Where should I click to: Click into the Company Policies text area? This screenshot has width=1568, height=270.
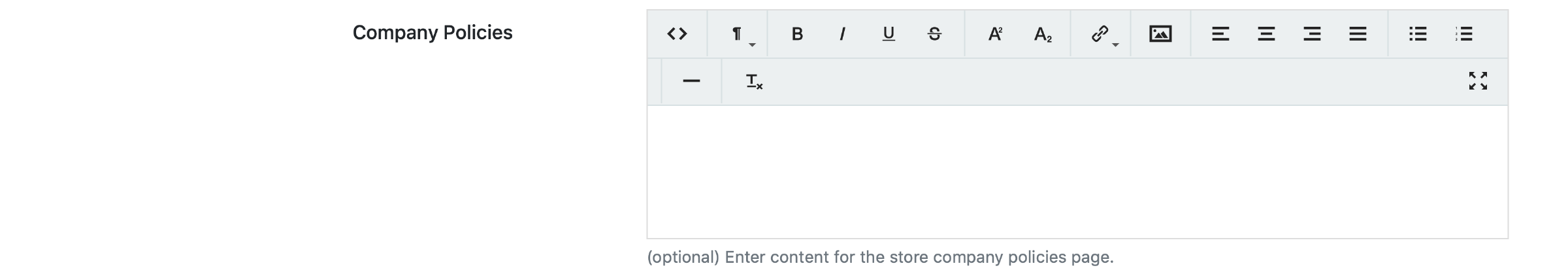(1077, 171)
